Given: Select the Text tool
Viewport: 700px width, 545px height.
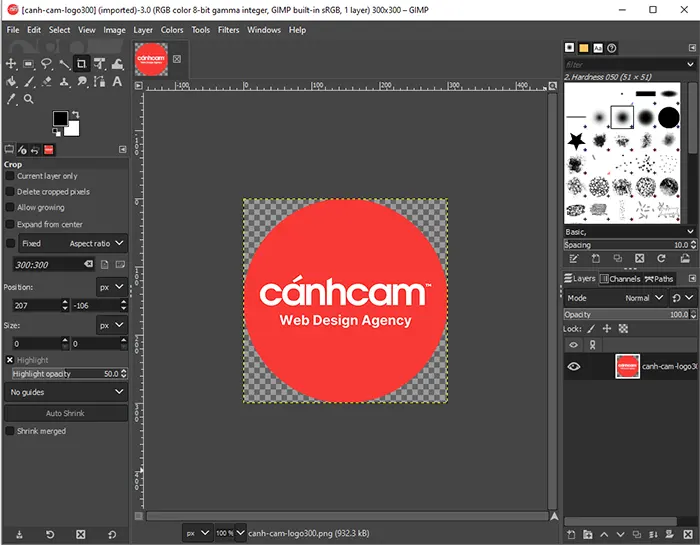Looking at the screenshot, I should [x=117, y=82].
